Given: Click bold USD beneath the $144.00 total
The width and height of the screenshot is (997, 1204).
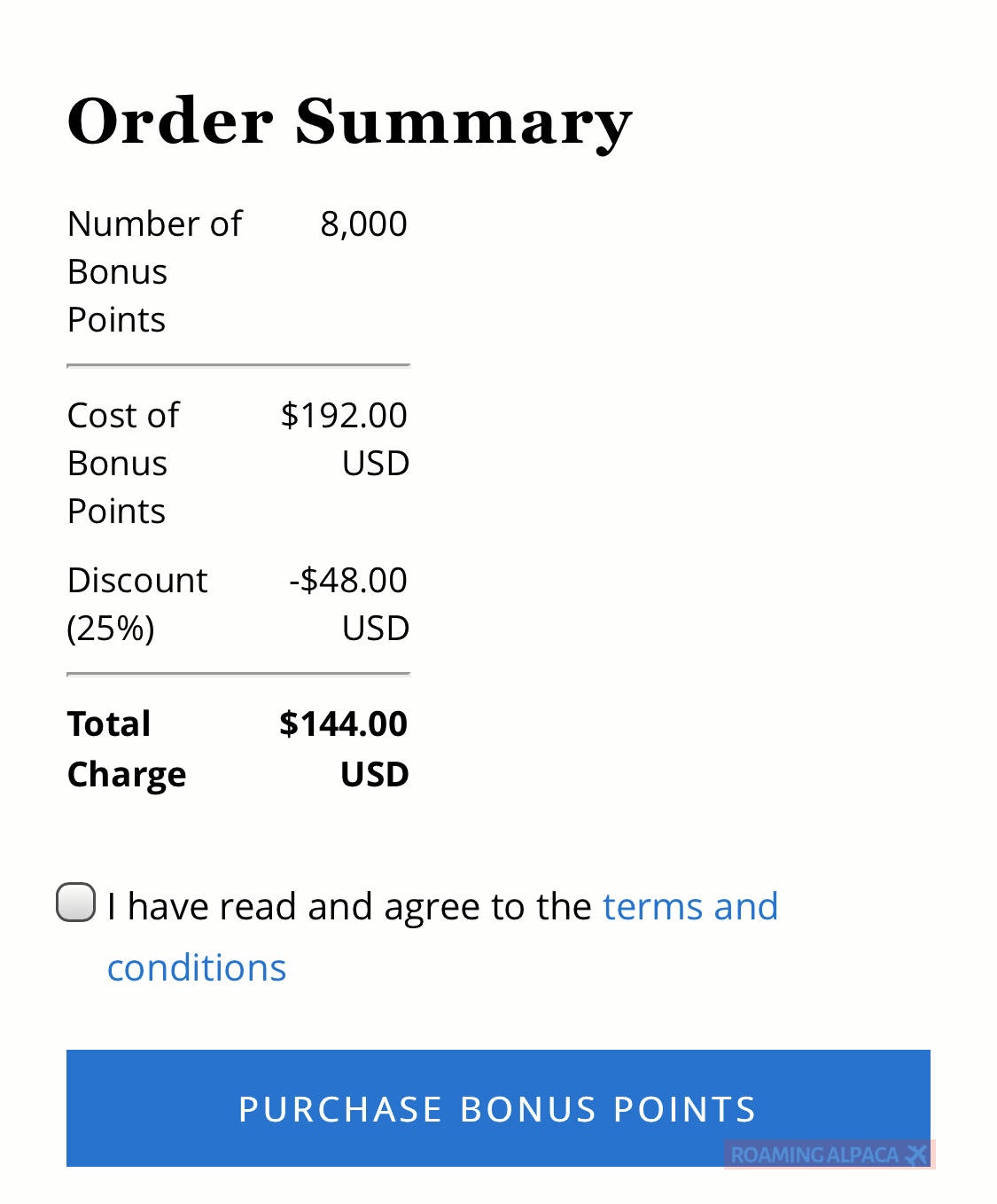Looking at the screenshot, I should tap(375, 775).
